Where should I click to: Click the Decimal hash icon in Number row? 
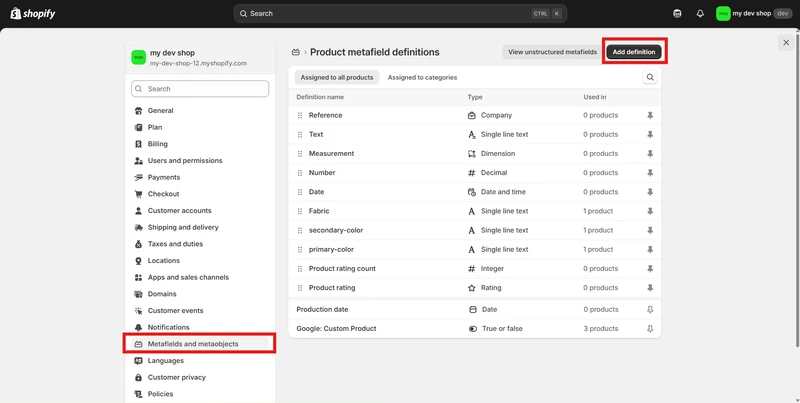(x=472, y=173)
